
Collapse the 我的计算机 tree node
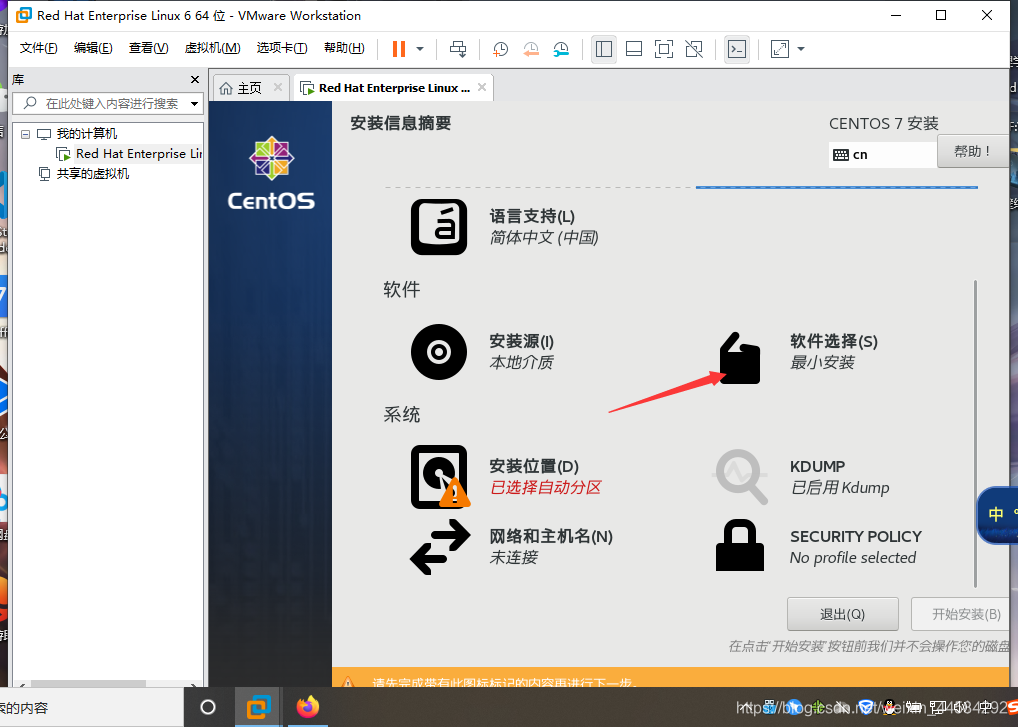[x=25, y=134]
